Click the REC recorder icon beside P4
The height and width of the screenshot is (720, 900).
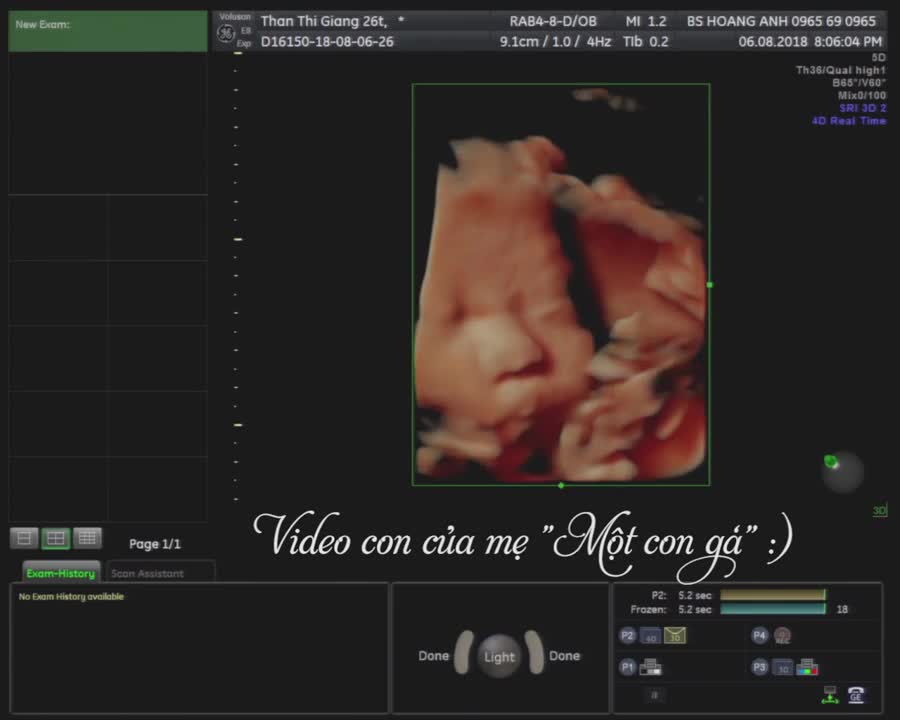click(782, 636)
